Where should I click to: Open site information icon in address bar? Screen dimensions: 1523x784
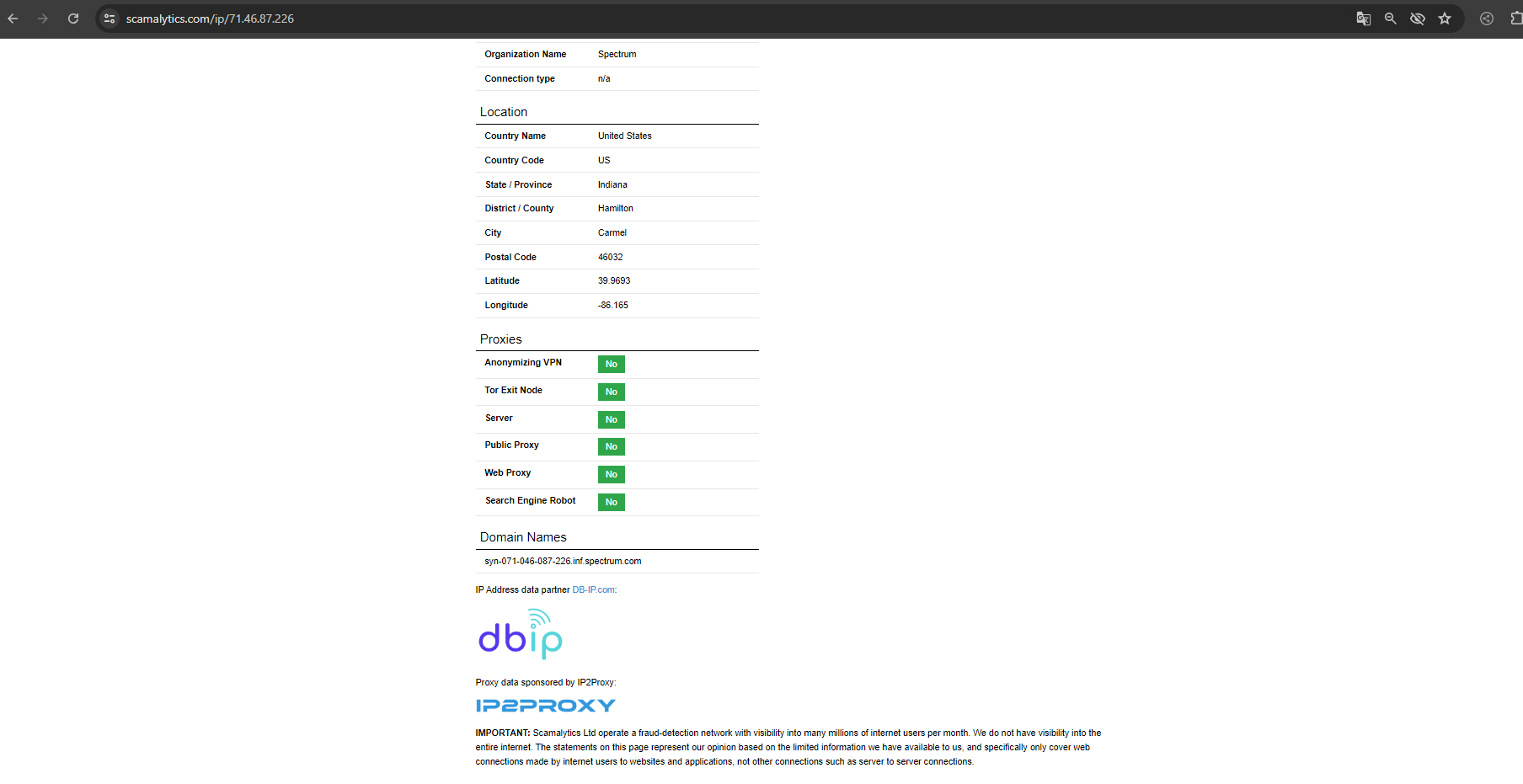(x=110, y=19)
